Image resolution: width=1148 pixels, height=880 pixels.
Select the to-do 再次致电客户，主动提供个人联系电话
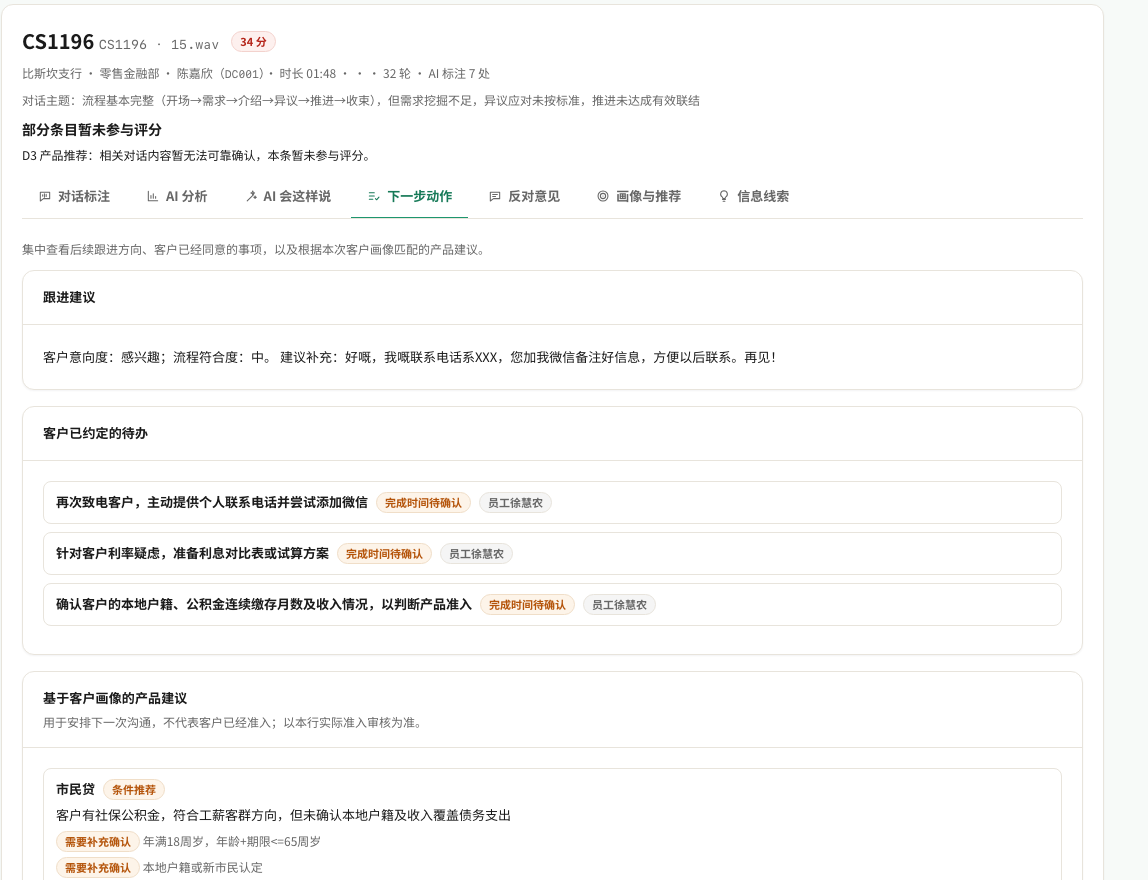[552, 502]
